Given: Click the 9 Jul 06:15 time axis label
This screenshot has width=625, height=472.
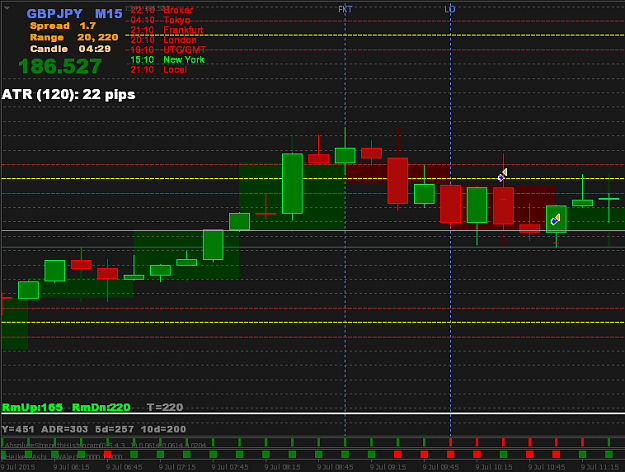Looking at the screenshot, I should click(x=71, y=467).
